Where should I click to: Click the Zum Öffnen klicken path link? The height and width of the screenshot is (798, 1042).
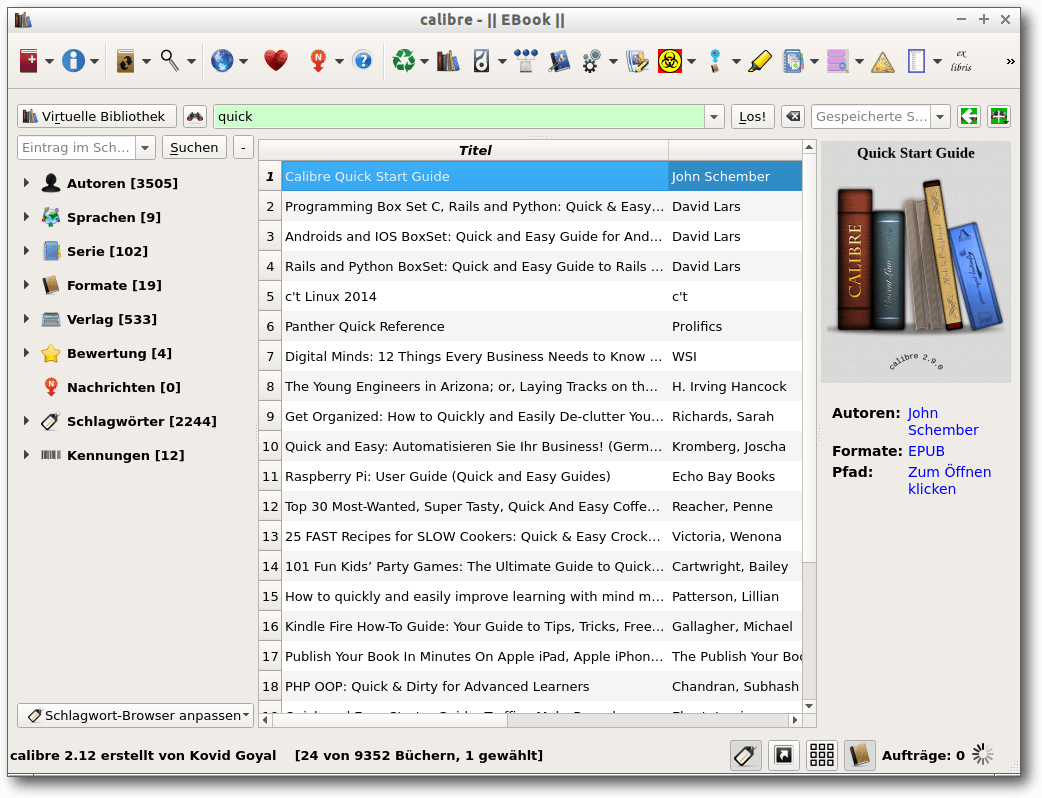coord(950,480)
